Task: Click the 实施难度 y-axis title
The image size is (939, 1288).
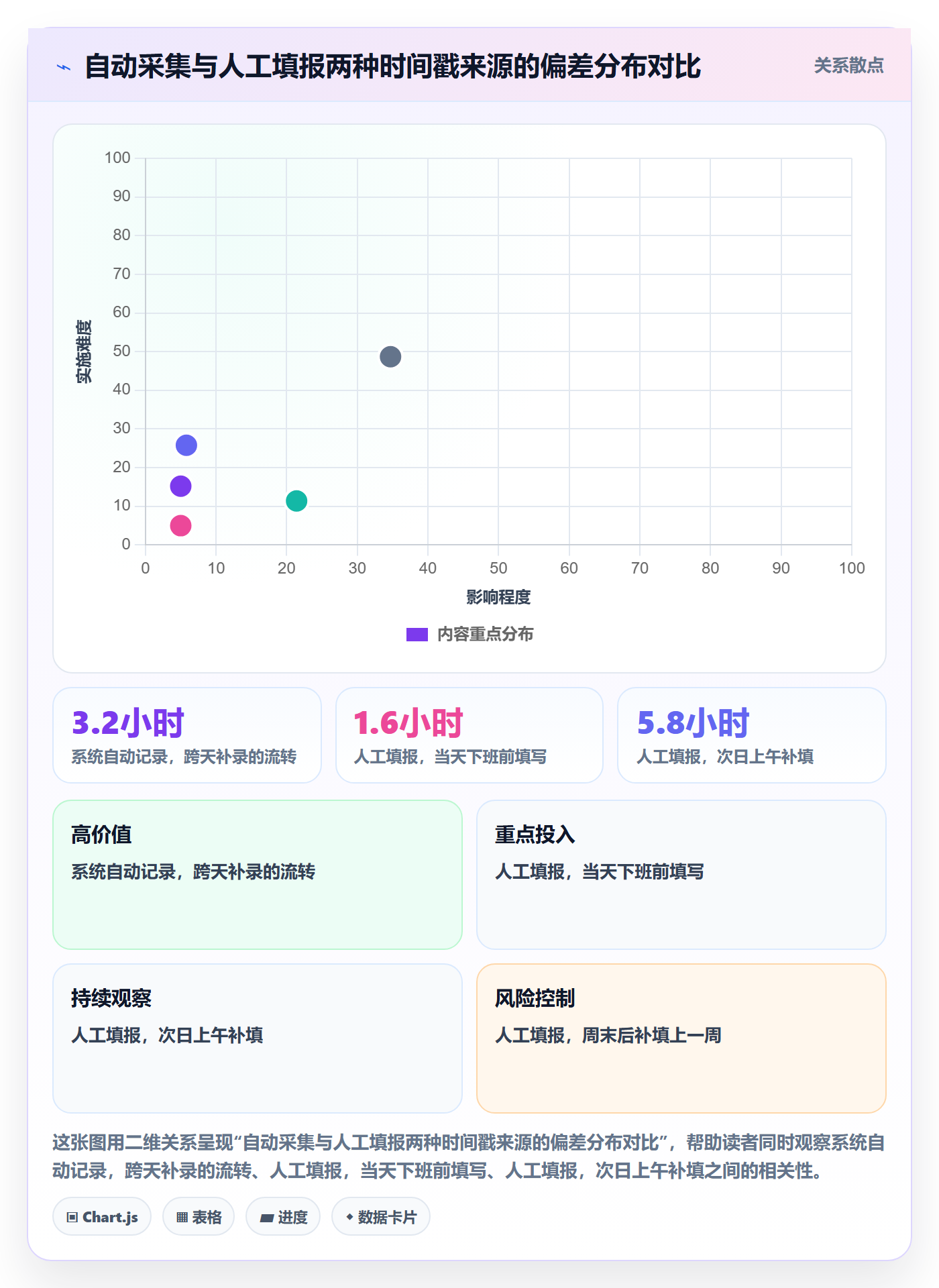Action: point(84,352)
